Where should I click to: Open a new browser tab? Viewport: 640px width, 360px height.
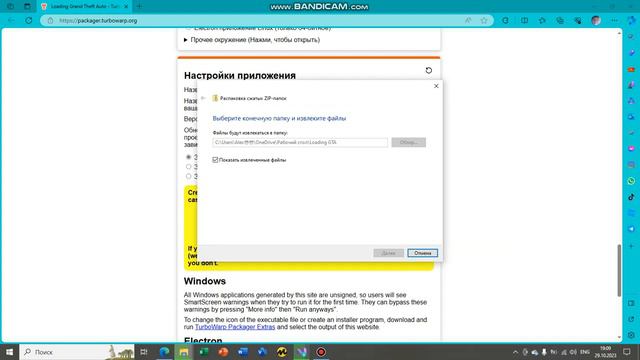tap(139, 6)
